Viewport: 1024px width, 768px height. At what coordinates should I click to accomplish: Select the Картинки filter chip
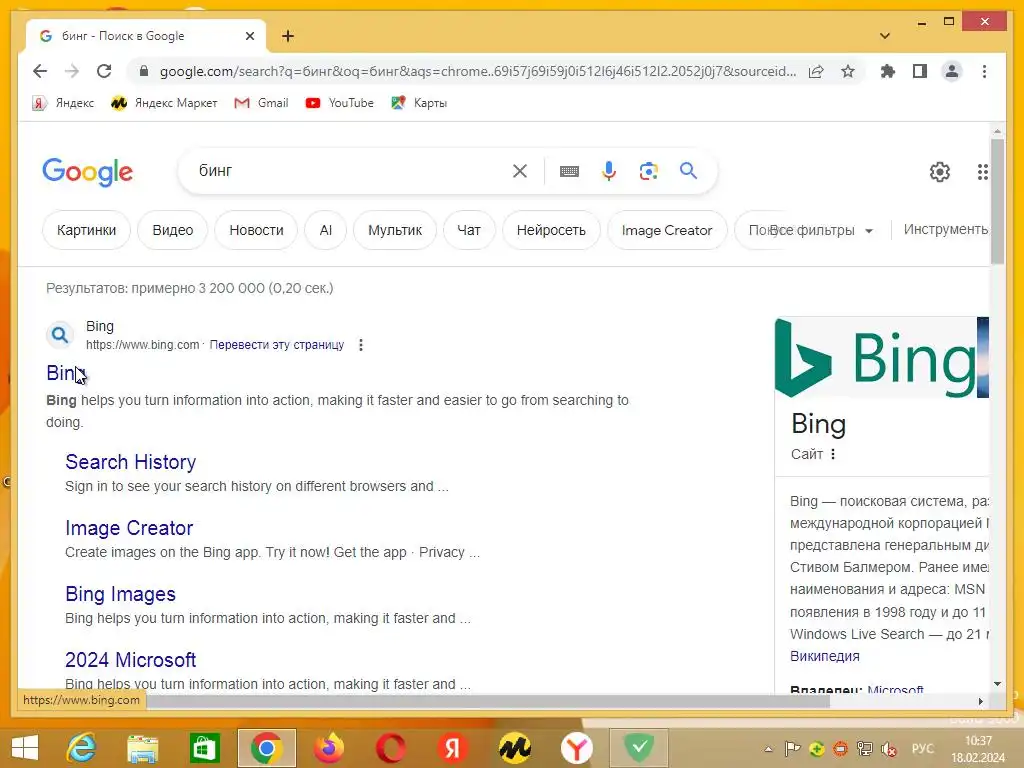click(x=86, y=230)
